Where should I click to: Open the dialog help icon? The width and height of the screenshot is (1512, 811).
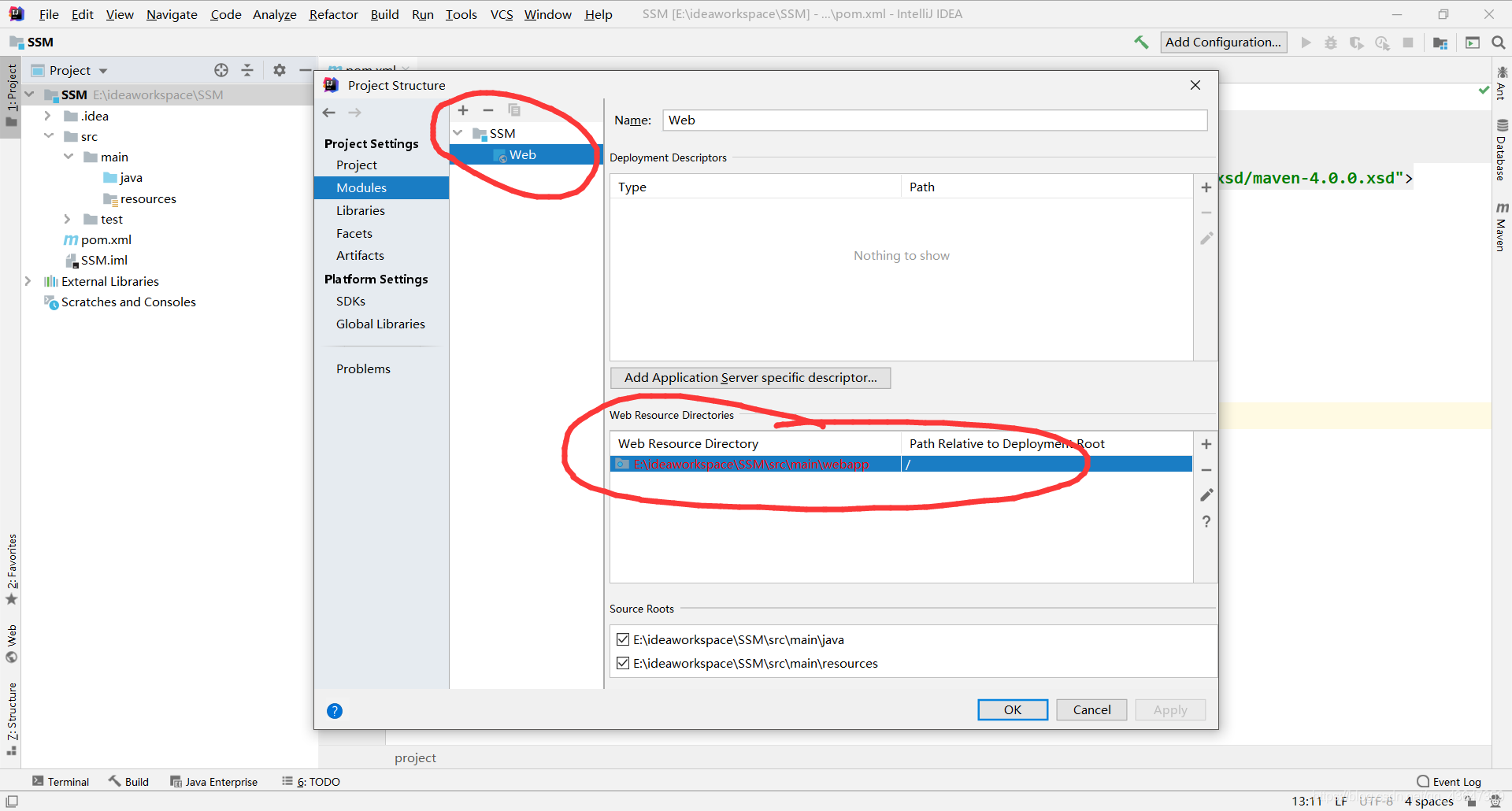point(335,711)
